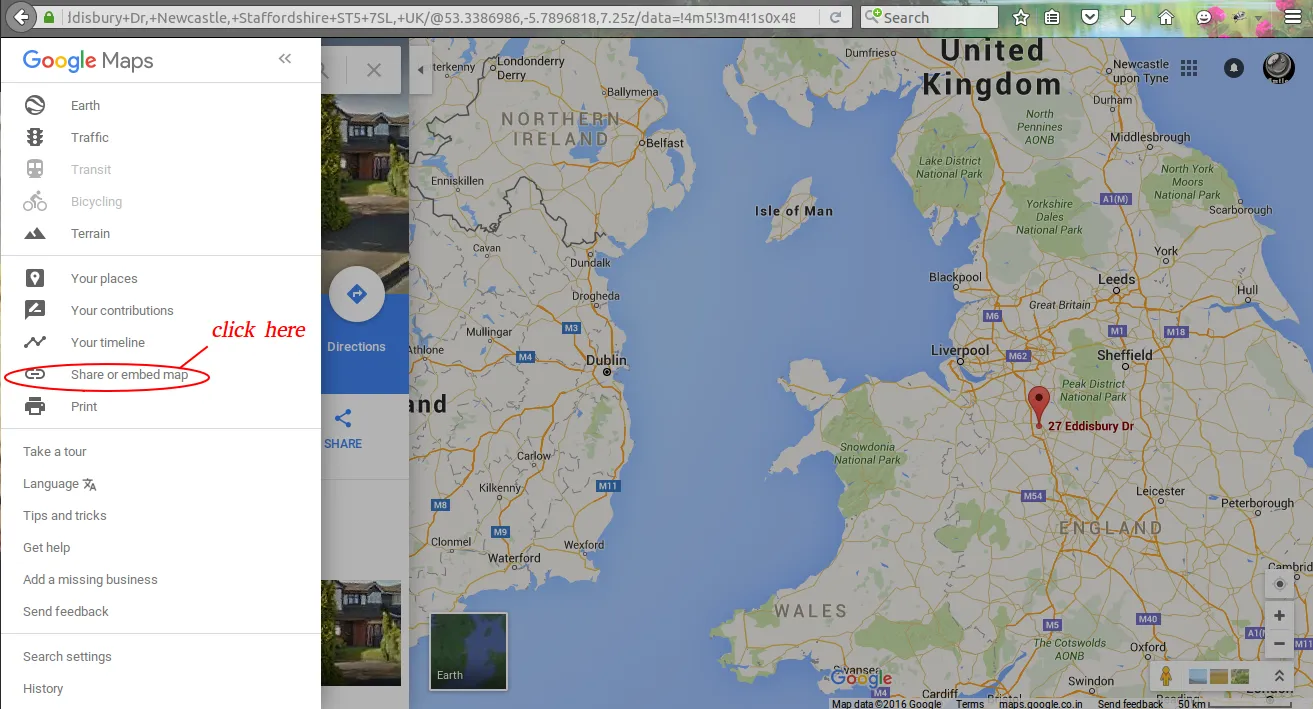
Task: Click the Liverpool label on map
Action: point(960,350)
